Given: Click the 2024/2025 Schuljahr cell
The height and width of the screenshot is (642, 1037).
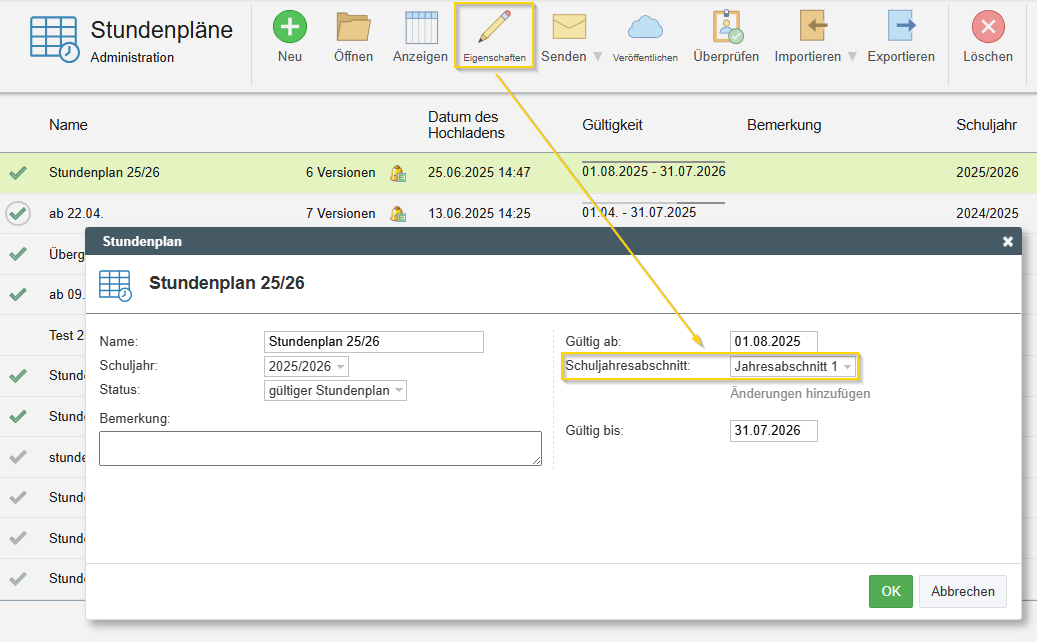Looking at the screenshot, I should (x=987, y=214).
